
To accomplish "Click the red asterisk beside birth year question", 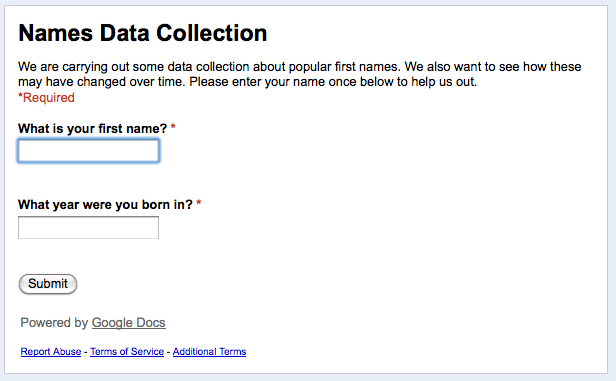I will (199, 203).
